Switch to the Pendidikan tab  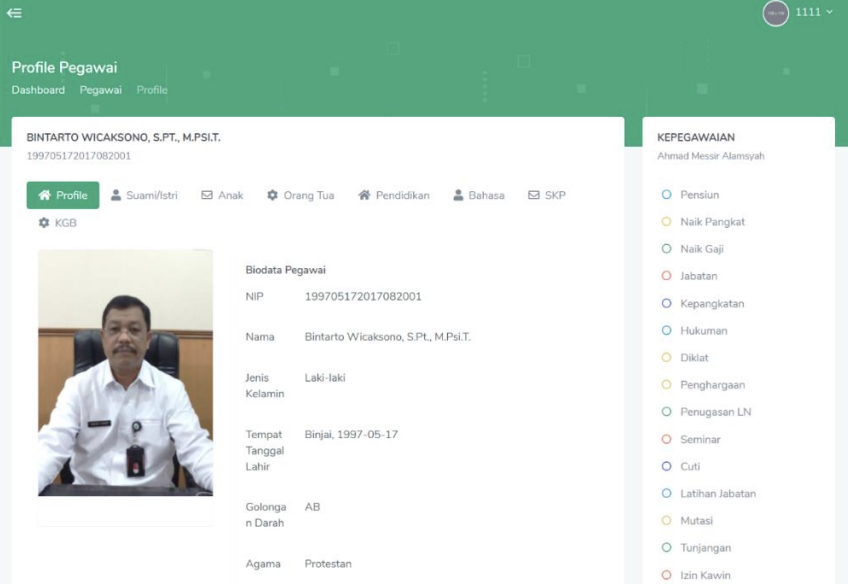394,195
